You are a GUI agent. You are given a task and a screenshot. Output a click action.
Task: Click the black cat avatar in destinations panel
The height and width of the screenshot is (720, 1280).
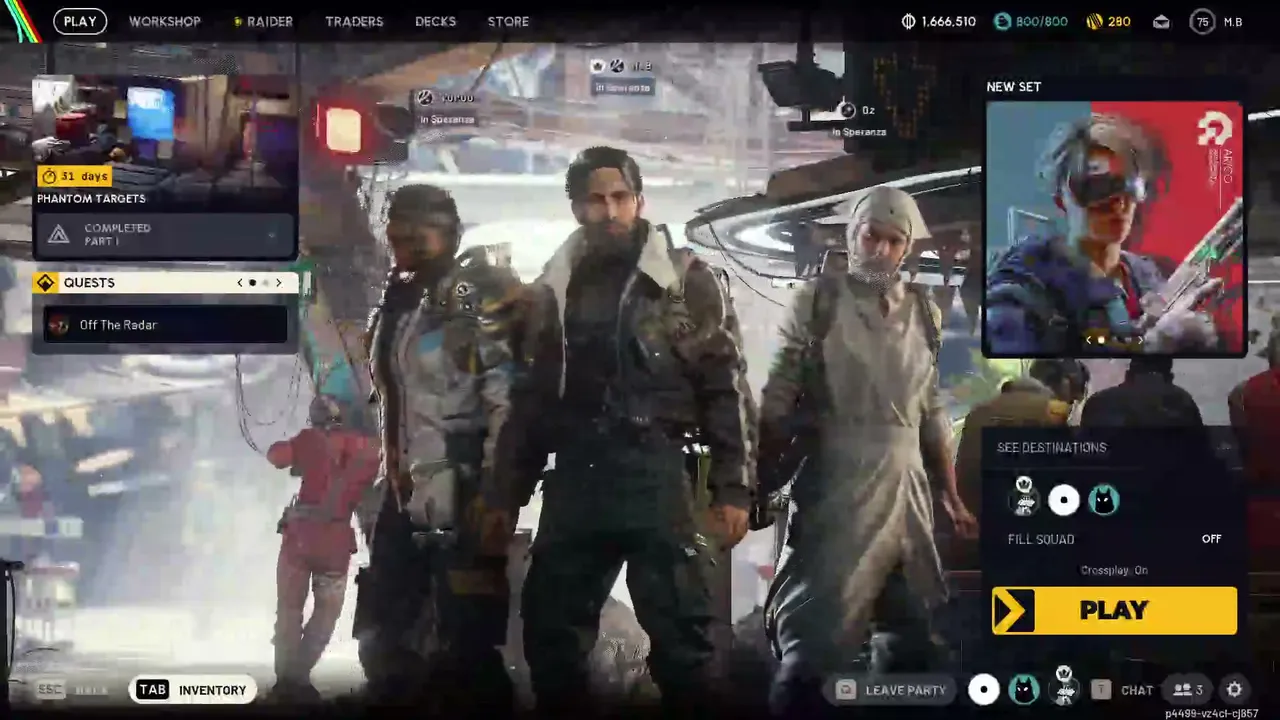point(1103,500)
